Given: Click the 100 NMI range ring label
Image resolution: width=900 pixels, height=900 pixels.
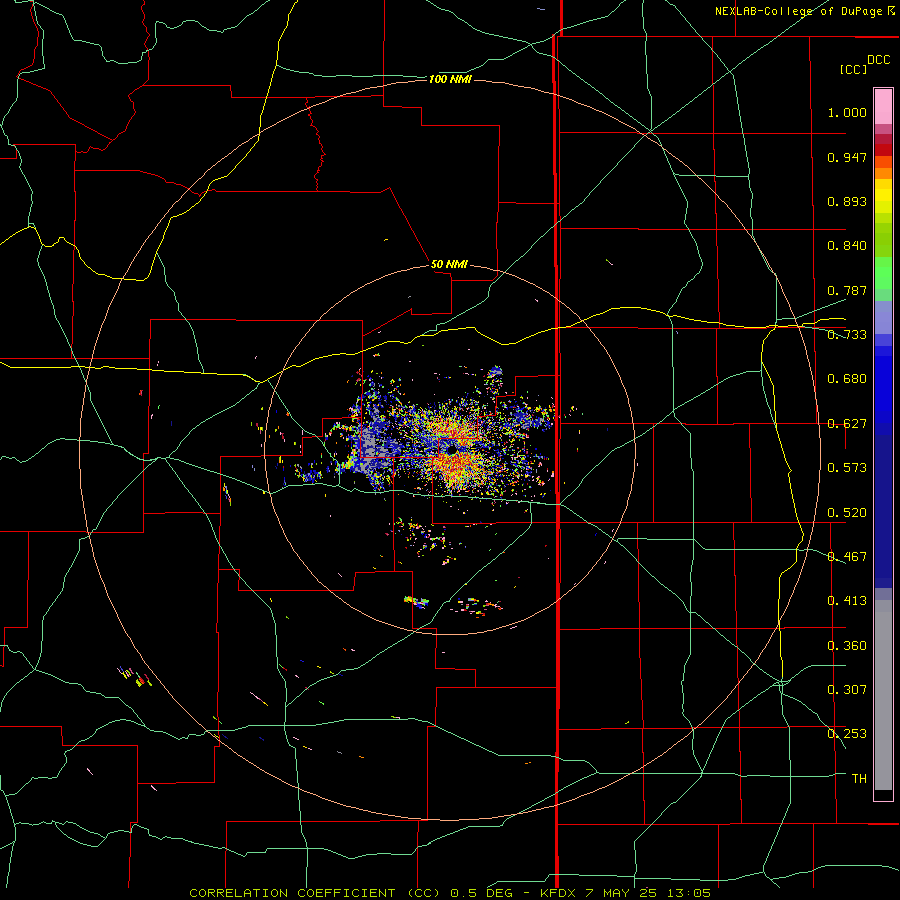Looking at the screenshot, I should (450, 79).
